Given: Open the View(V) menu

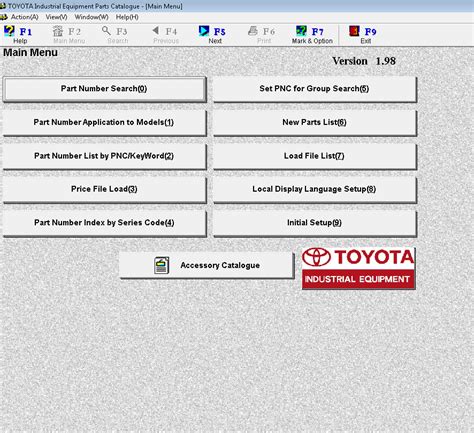Looking at the screenshot, I should (56, 17).
